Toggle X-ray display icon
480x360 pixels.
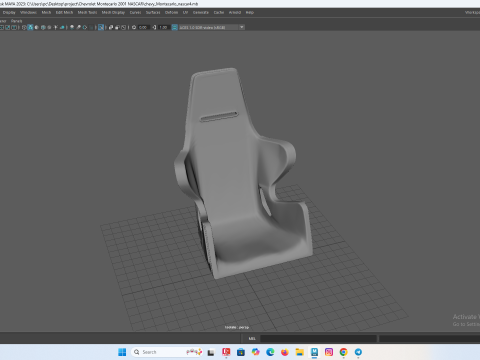click(x=111, y=27)
